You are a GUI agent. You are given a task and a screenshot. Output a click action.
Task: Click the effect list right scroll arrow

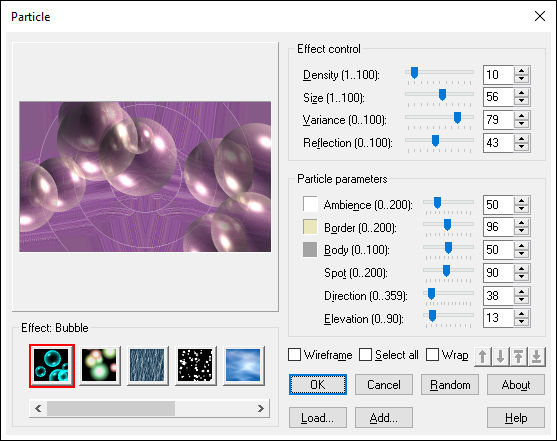pos(261,408)
